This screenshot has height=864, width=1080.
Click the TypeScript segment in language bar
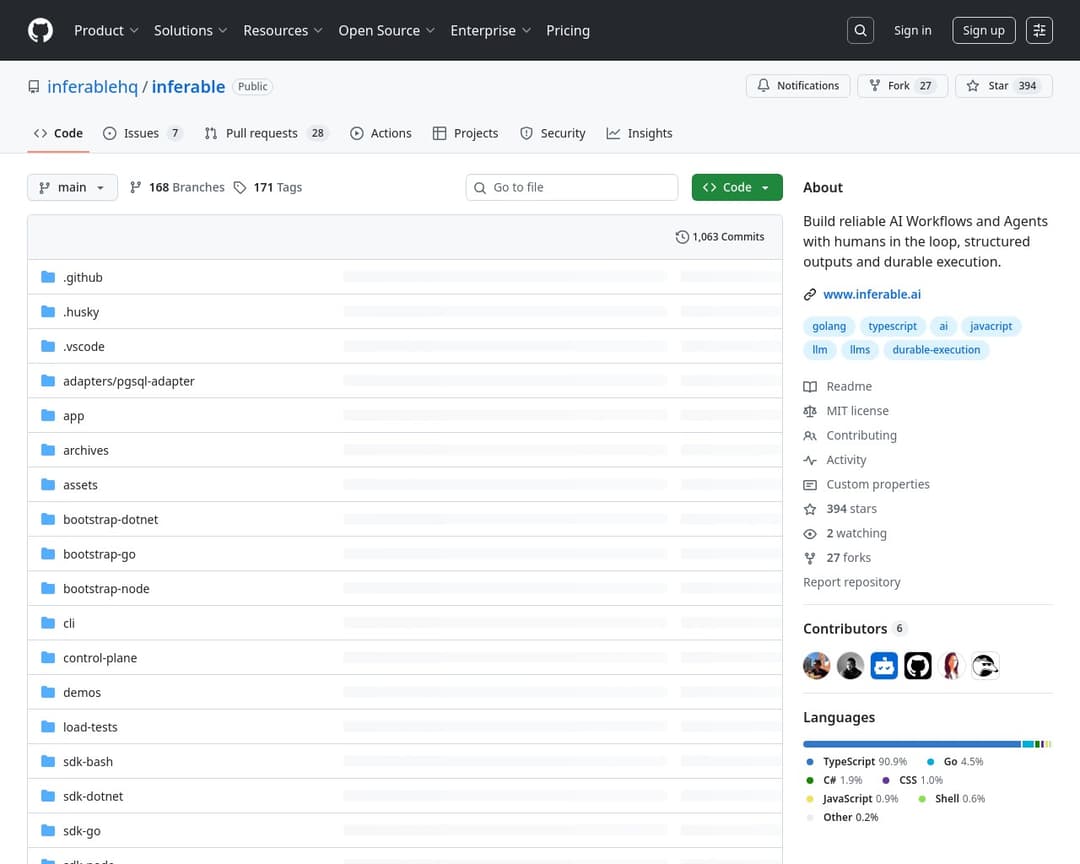910,744
